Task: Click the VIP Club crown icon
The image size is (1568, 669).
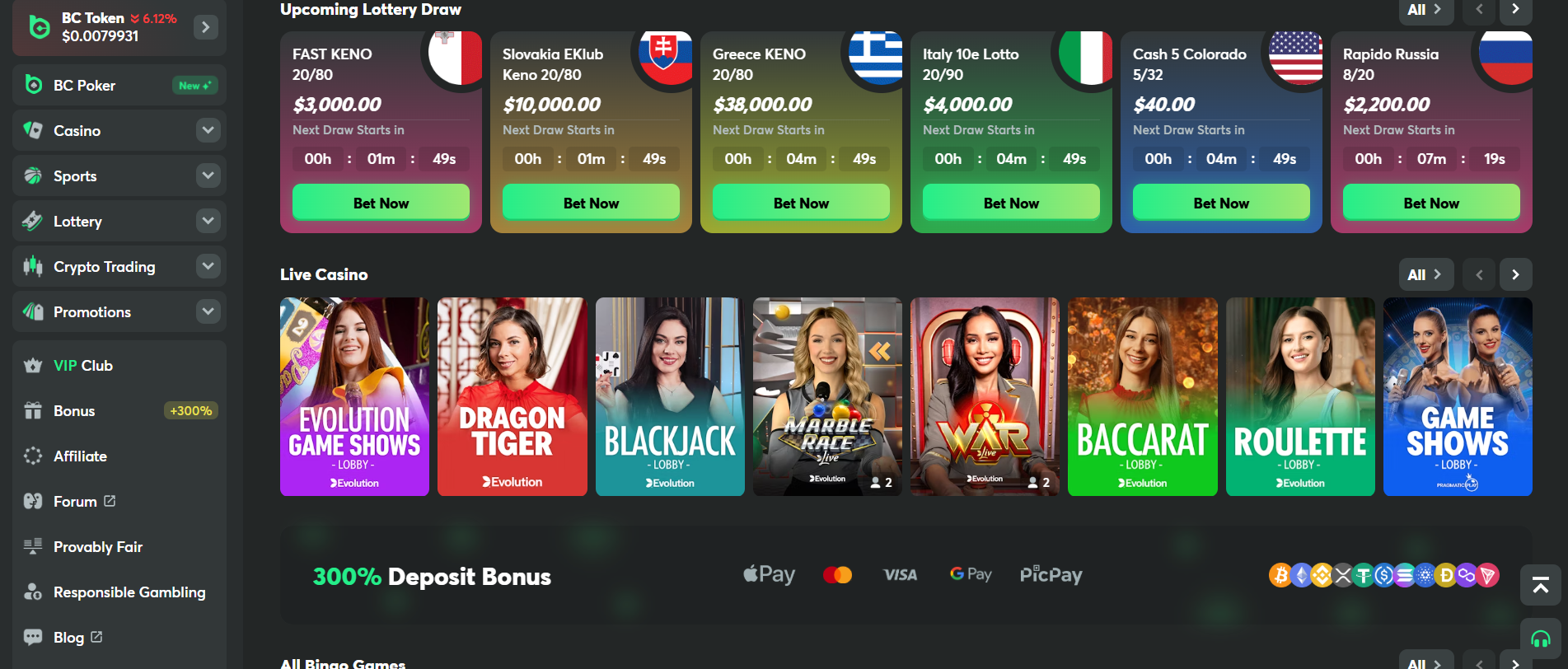Action: (x=33, y=366)
